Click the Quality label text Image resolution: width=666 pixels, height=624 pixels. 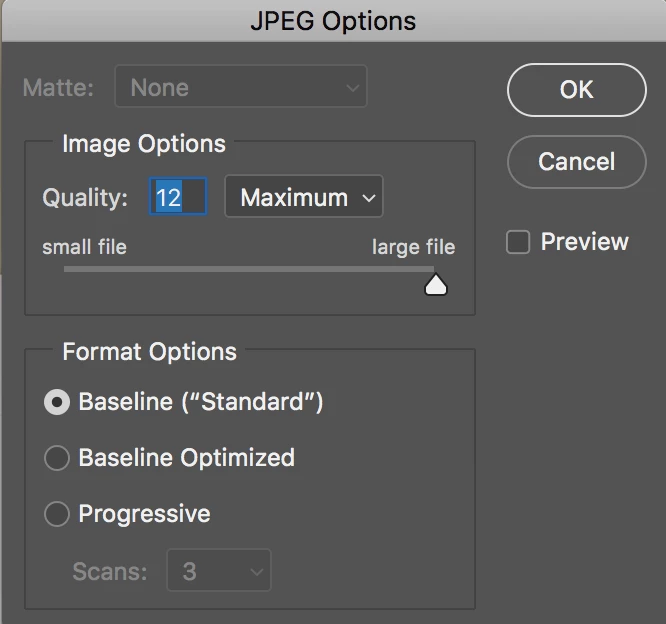(85, 198)
